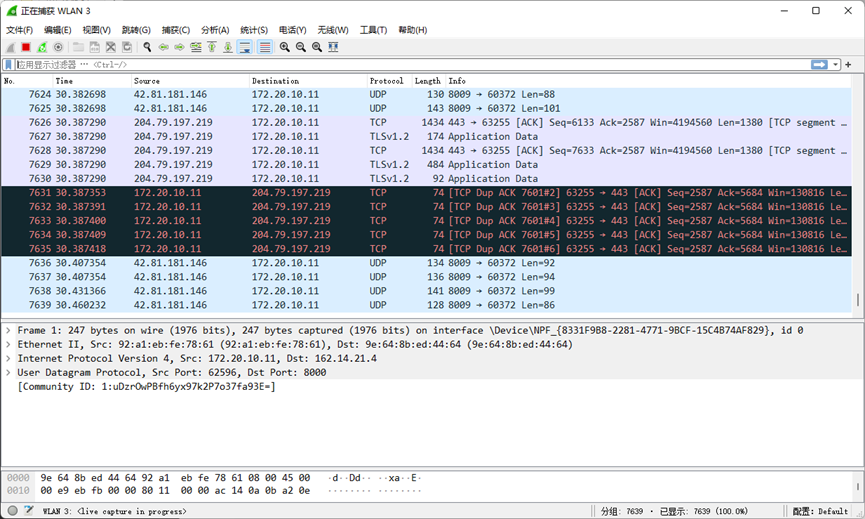Stop the capture with the red square

coord(26,47)
